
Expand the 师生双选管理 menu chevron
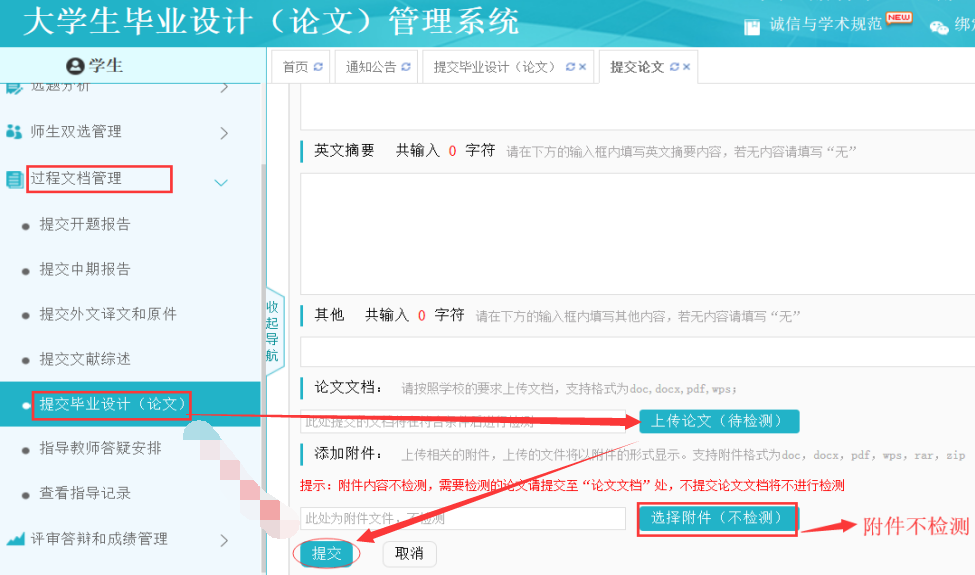[224, 132]
